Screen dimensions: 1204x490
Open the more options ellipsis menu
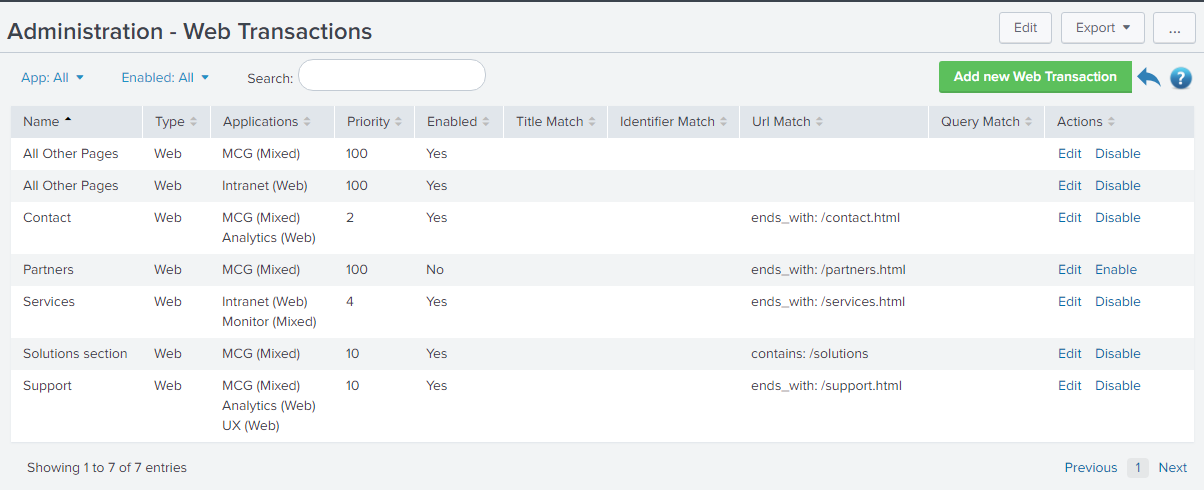click(x=1174, y=28)
